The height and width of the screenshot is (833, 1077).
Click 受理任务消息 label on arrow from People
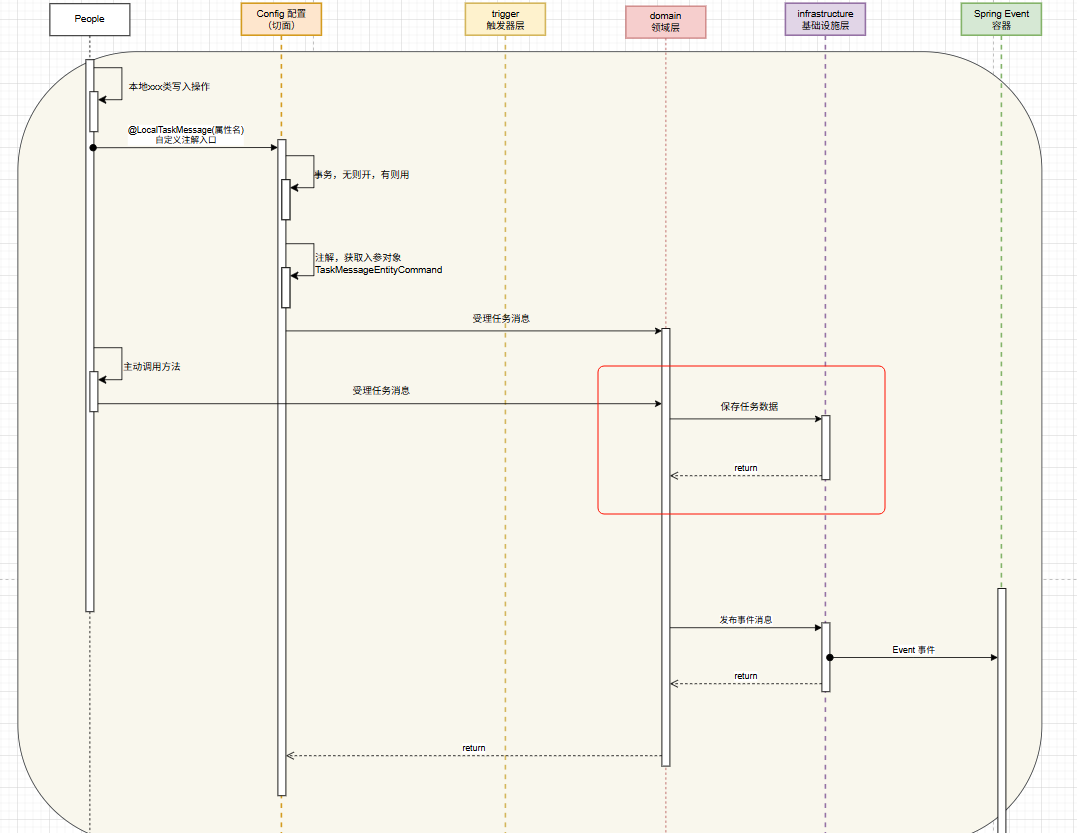click(x=380, y=391)
